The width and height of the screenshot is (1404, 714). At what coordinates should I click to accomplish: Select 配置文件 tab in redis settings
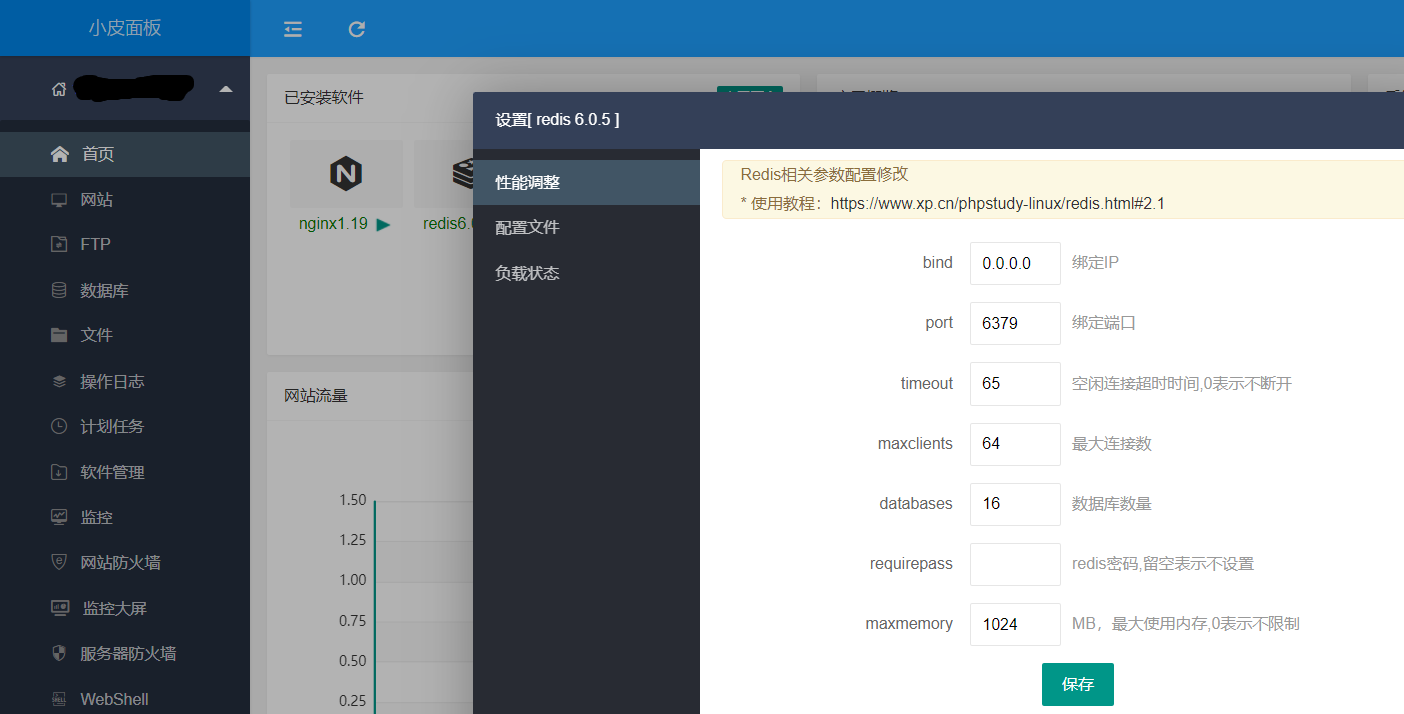click(586, 227)
